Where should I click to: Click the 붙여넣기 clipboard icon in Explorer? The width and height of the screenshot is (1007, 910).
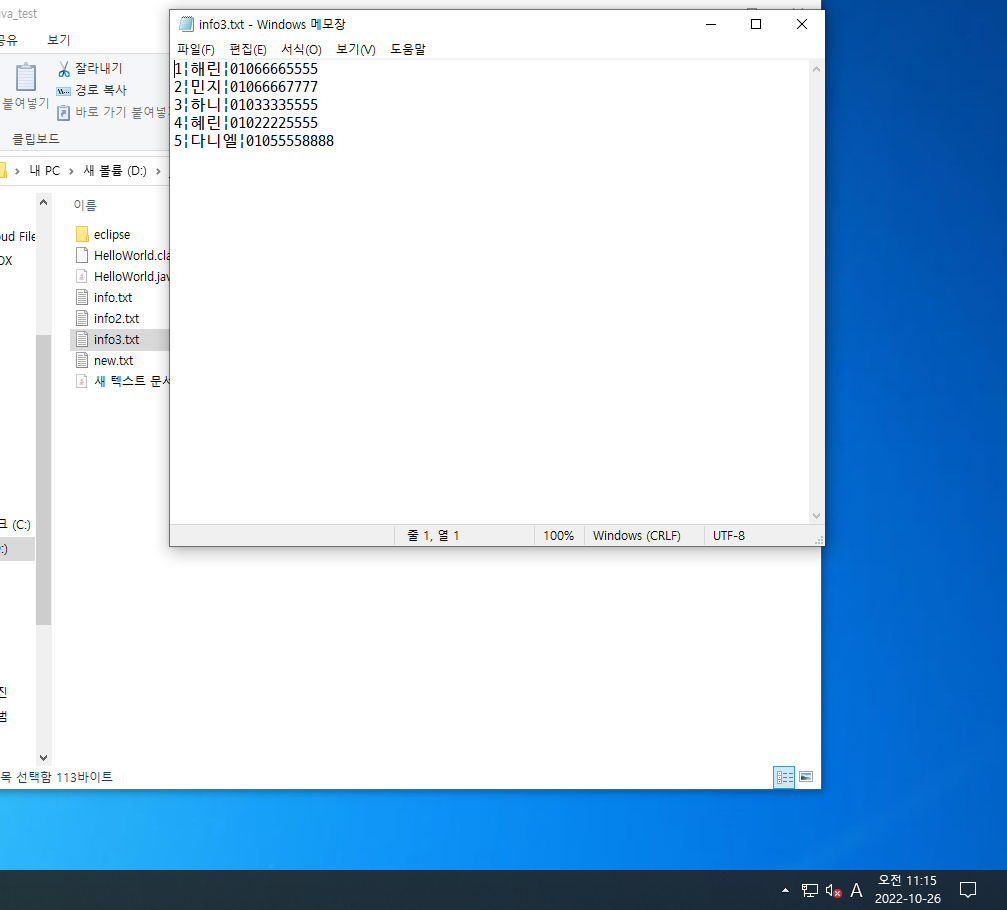[x=26, y=77]
